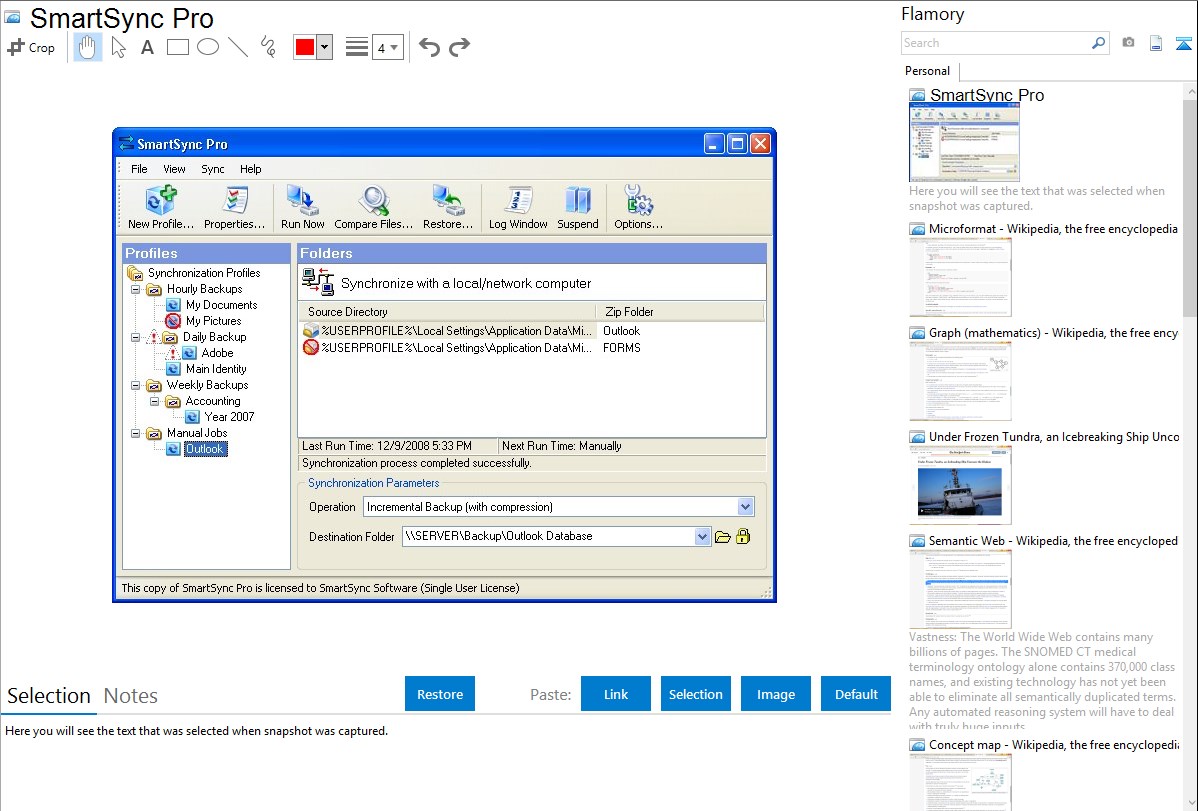Open the Concept map snapshot title
The image size is (1198, 811).
(1054, 745)
